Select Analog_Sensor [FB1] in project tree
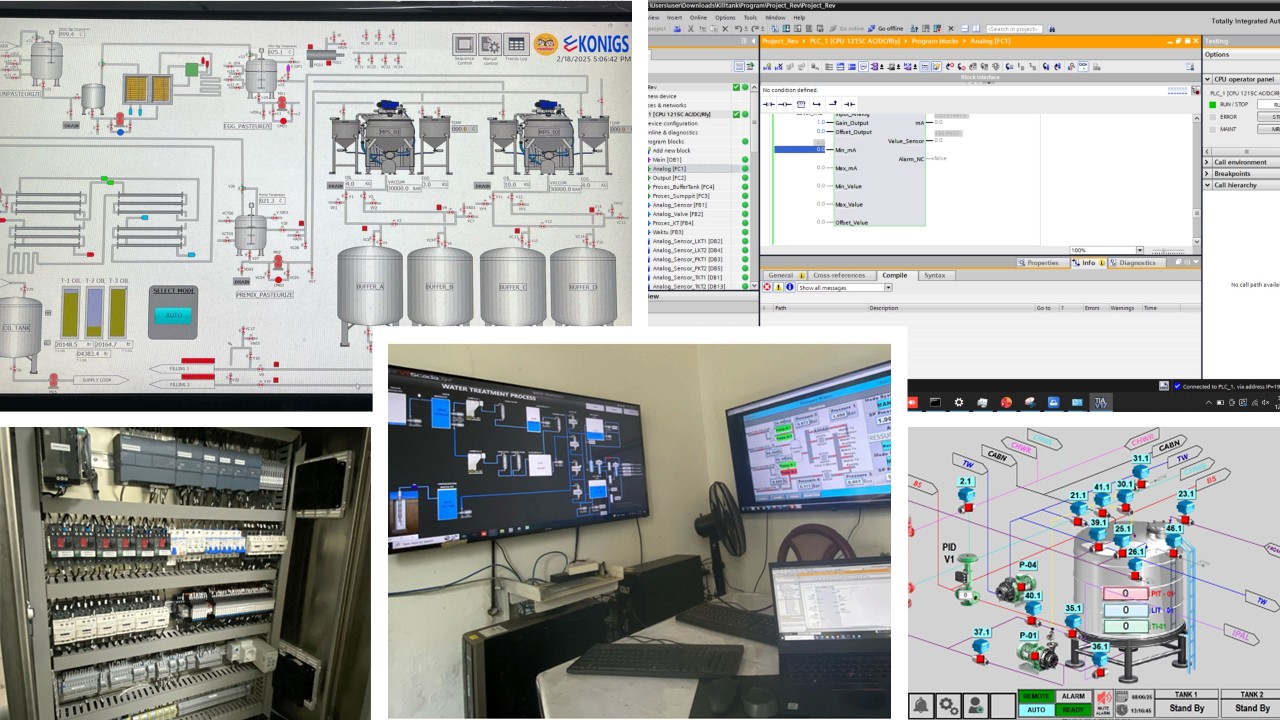The width and height of the screenshot is (1280, 720). 678,205
